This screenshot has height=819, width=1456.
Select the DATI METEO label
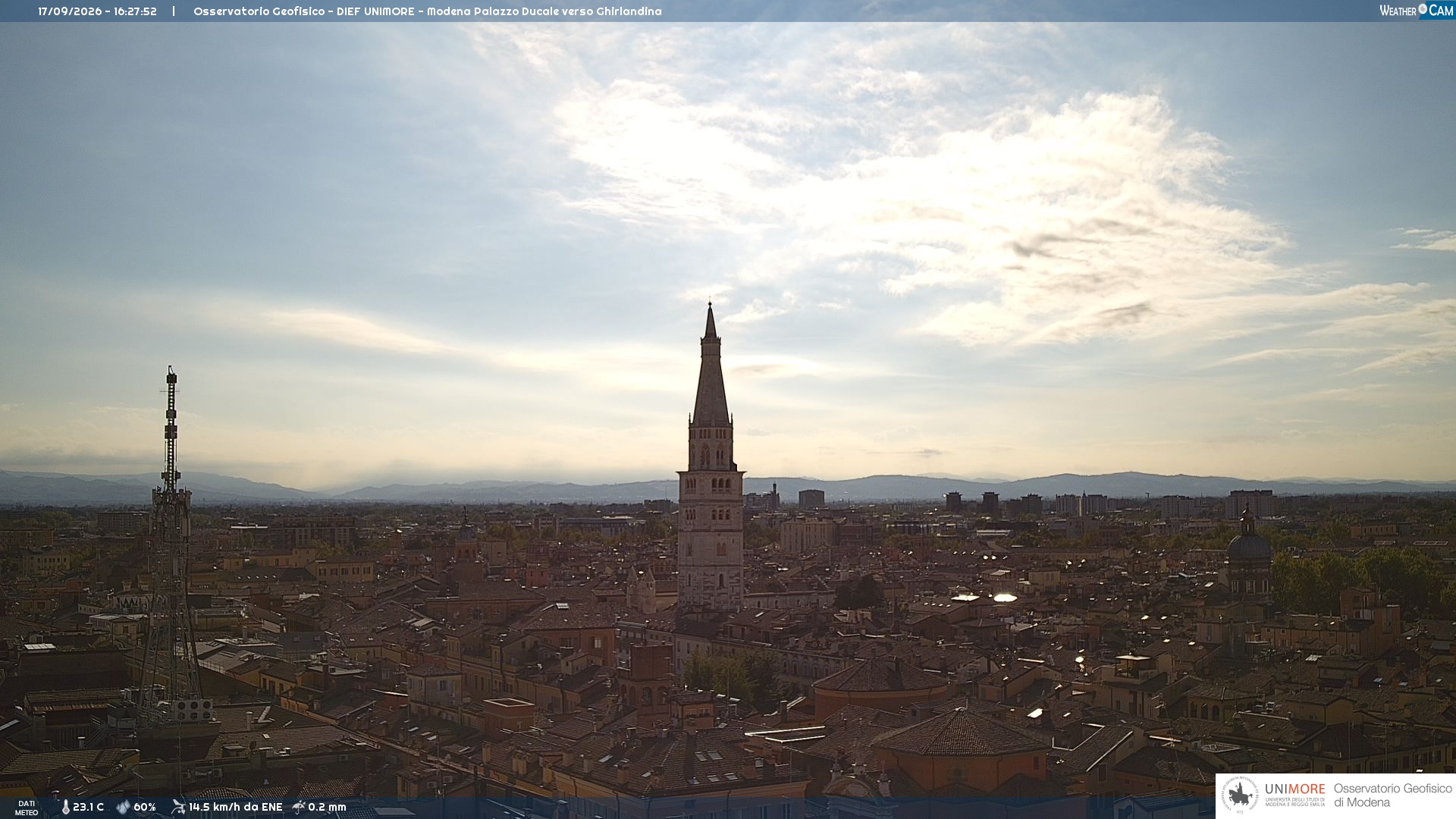coord(27,808)
